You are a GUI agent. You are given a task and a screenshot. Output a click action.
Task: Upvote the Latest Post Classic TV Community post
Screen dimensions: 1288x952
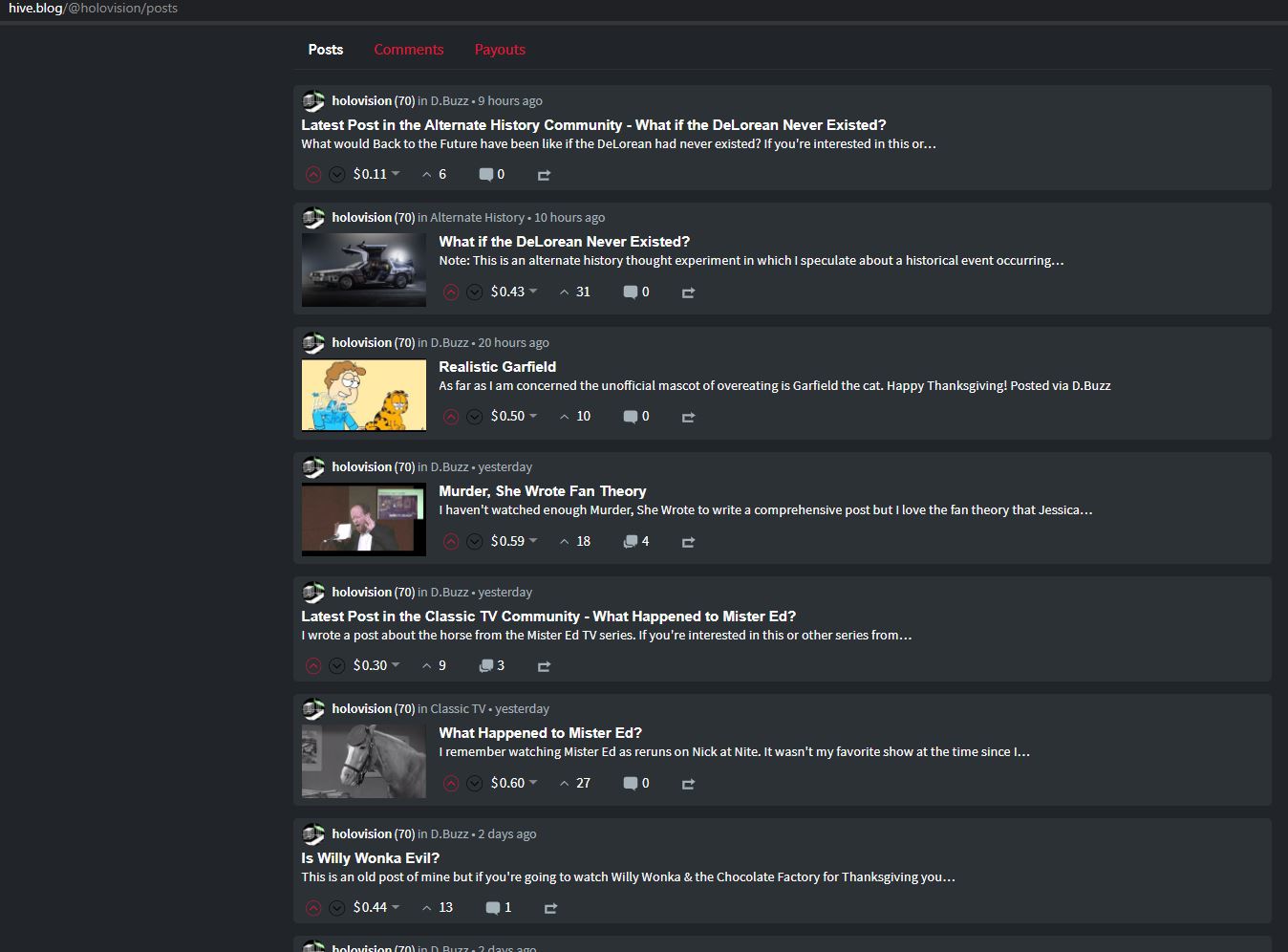[x=313, y=665]
